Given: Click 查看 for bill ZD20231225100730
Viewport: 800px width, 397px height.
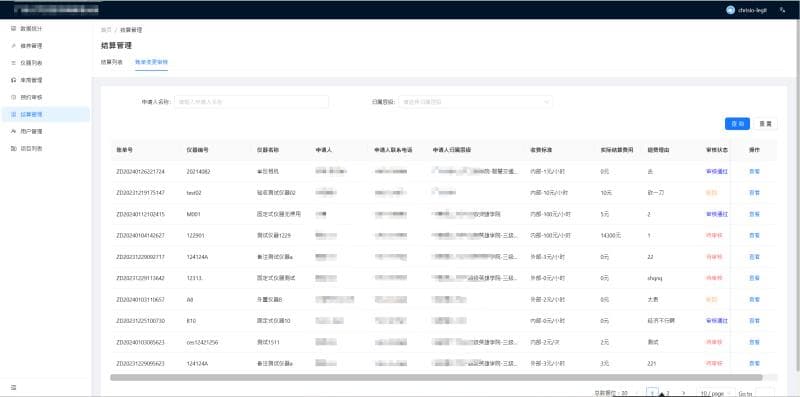Looking at the screenshot, I should point(754,321).
